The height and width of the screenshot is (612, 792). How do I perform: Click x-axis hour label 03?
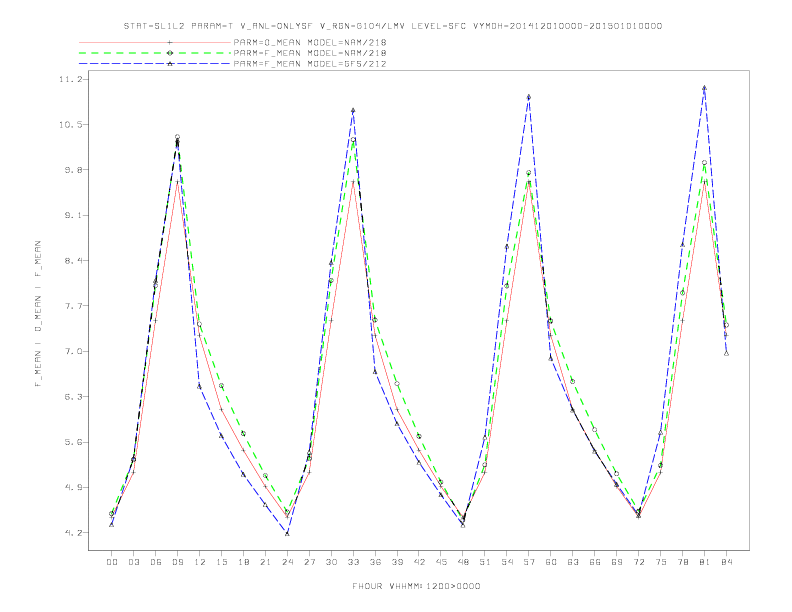pos(133,562)
